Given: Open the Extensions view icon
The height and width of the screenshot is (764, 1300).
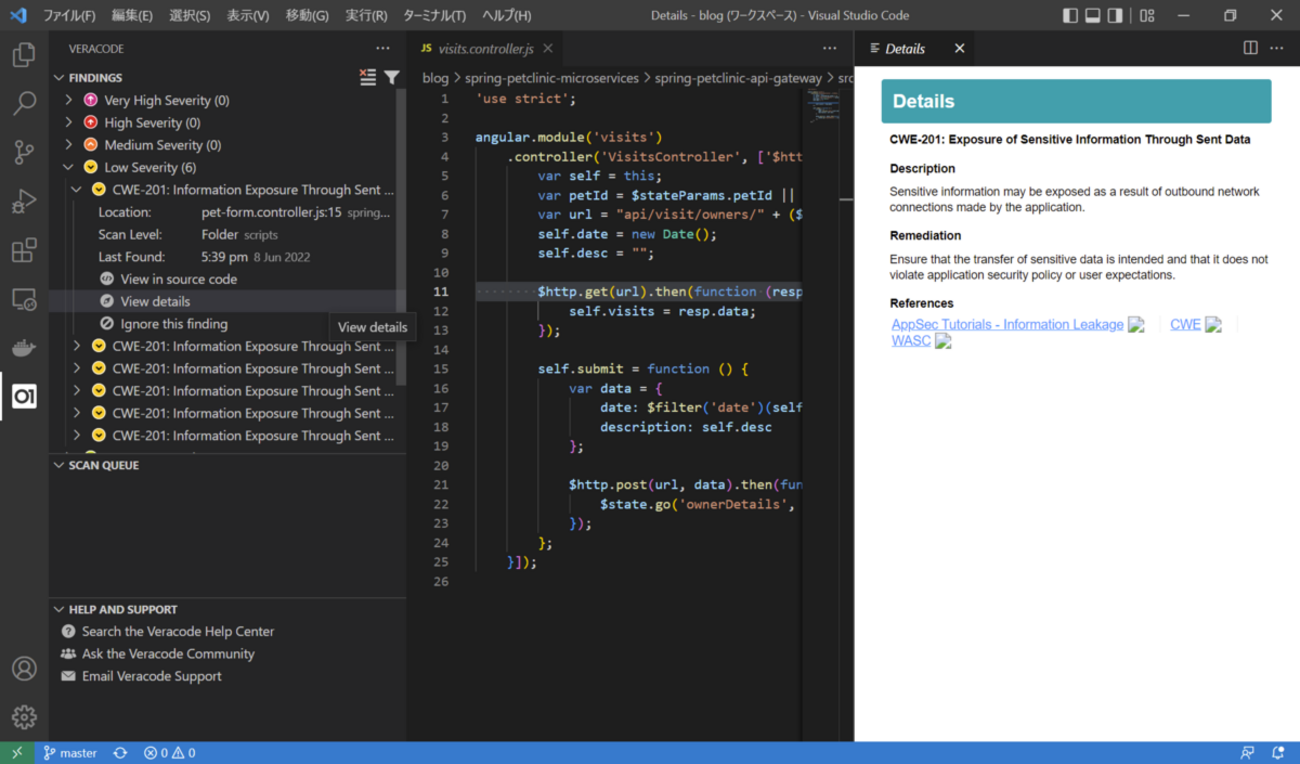Looking at the screenshot, I should click(x=24, y=250).
